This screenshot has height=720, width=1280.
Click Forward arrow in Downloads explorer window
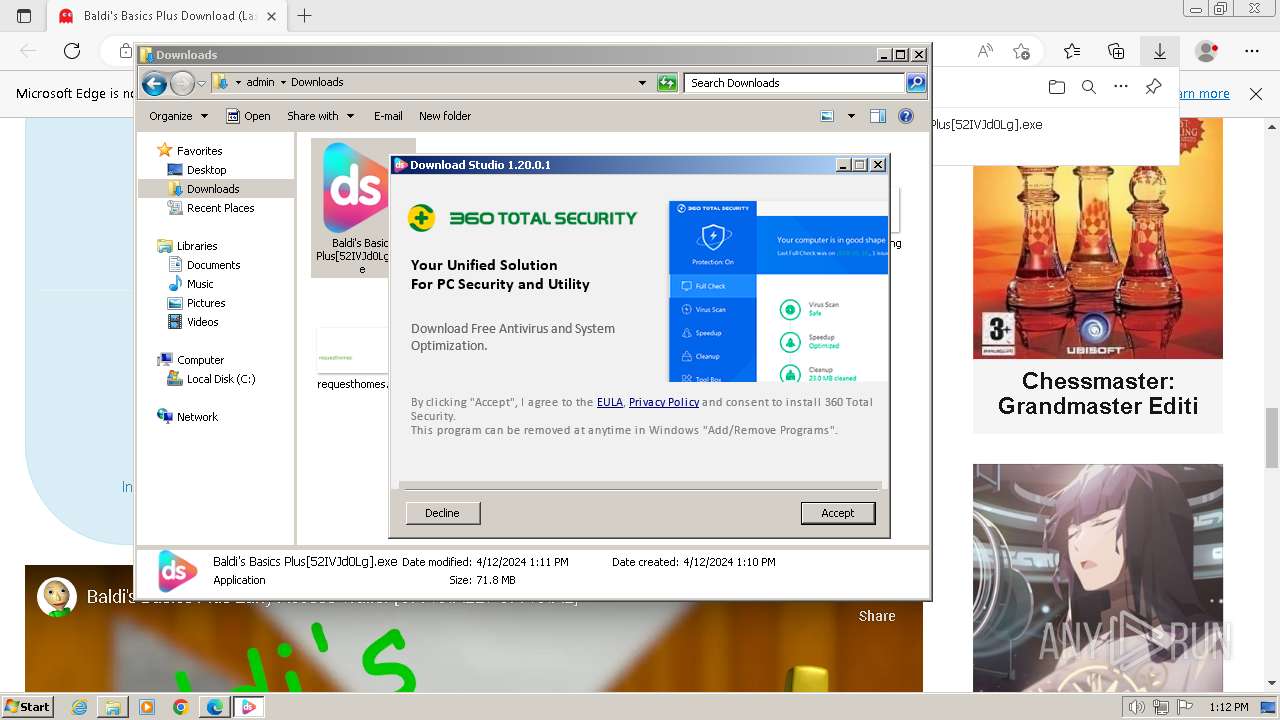click(x=182, y=83)
